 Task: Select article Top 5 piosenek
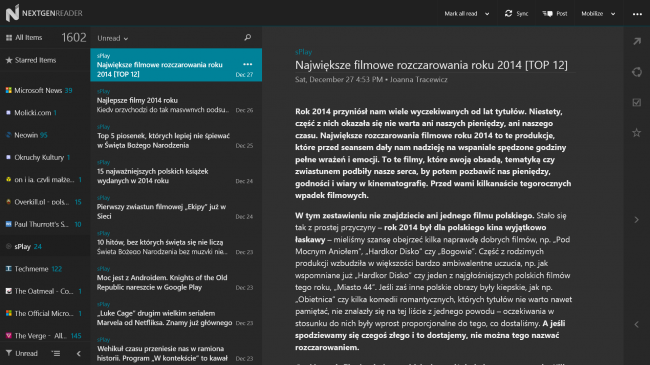point(176,136)
